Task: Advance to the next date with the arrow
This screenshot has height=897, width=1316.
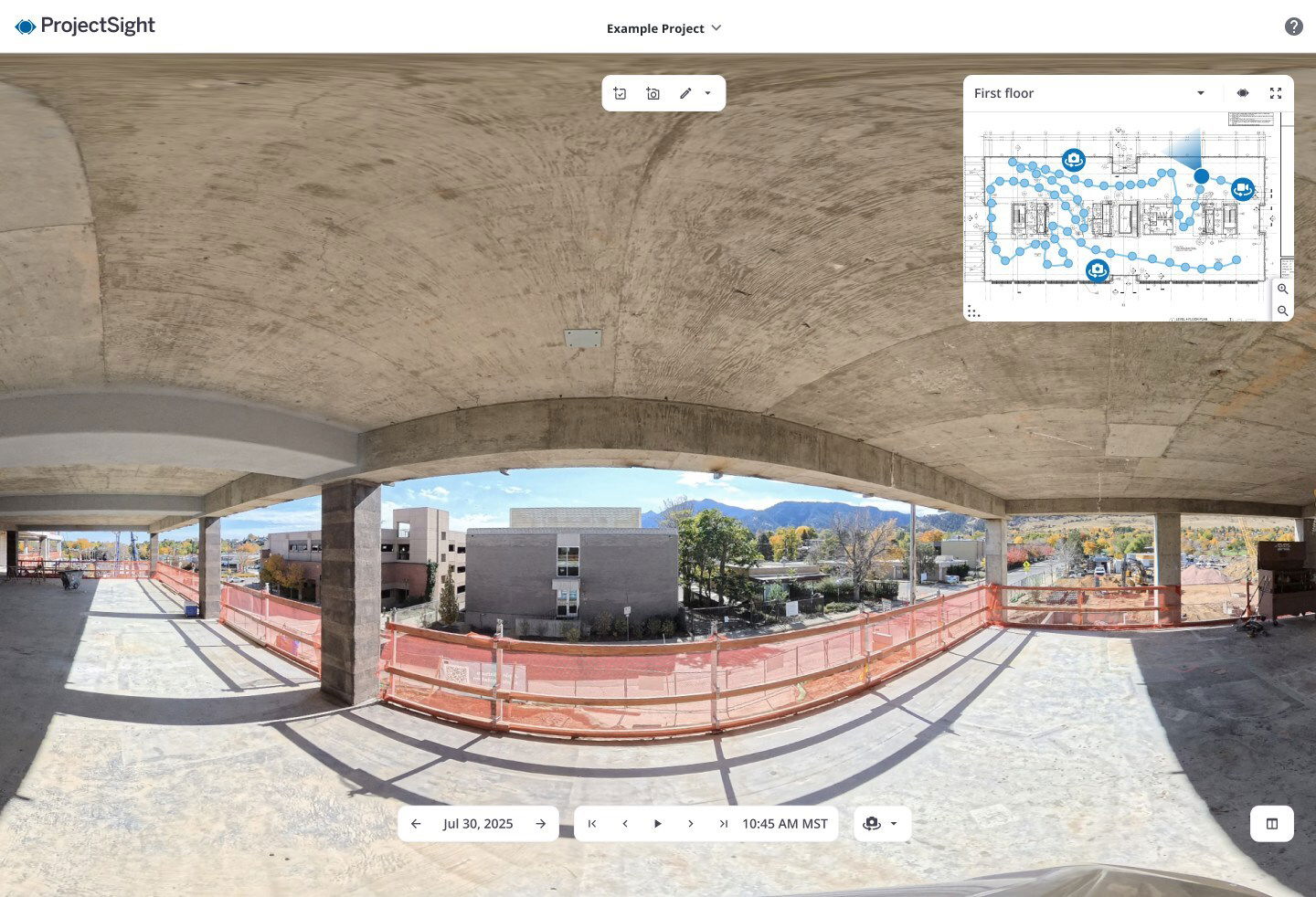Action: click(540, 823)
